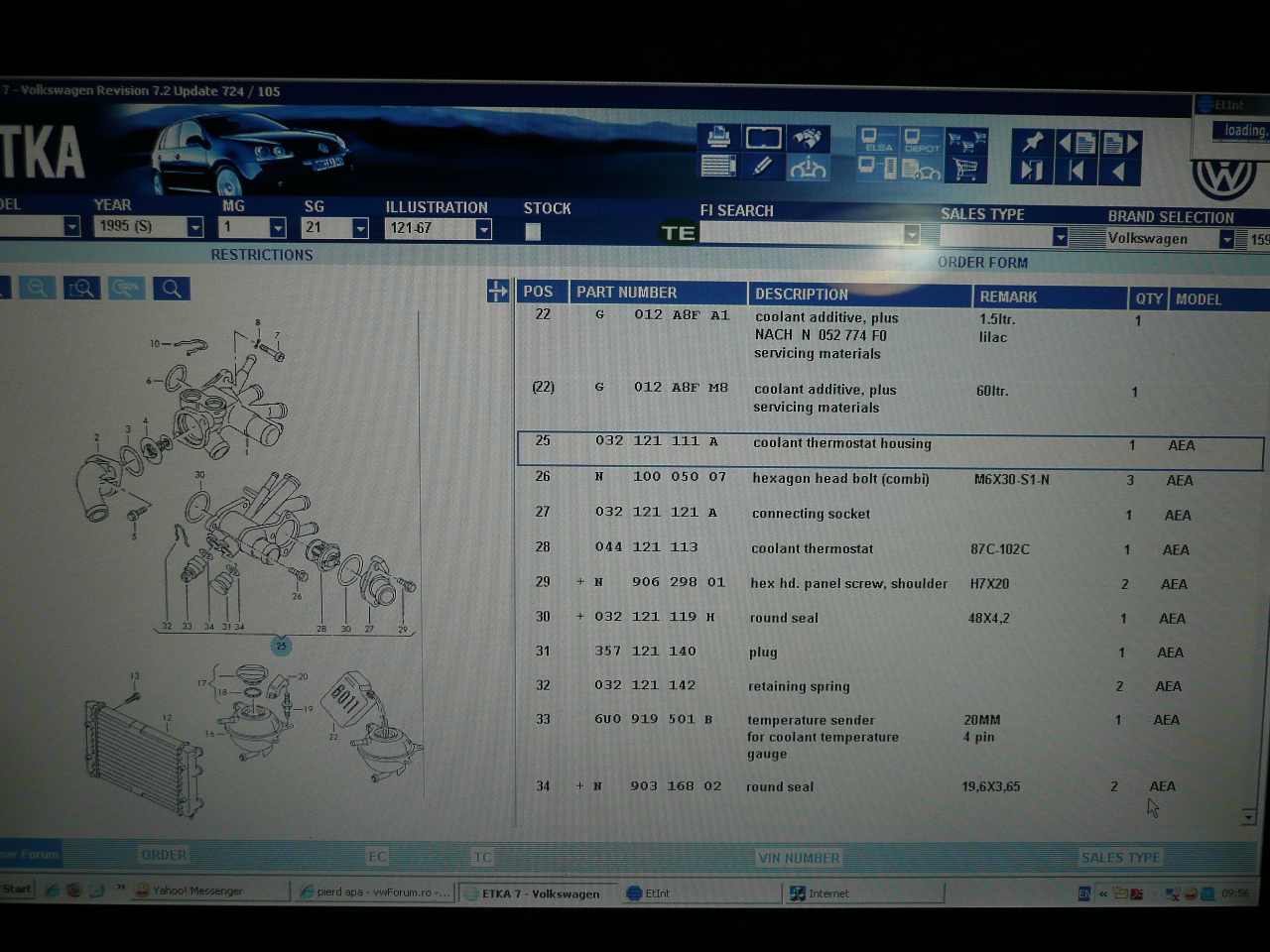This screenshot has width=1270, height=952.
Task: Click the panel split icon left of POS
Action: pos(498,291)
